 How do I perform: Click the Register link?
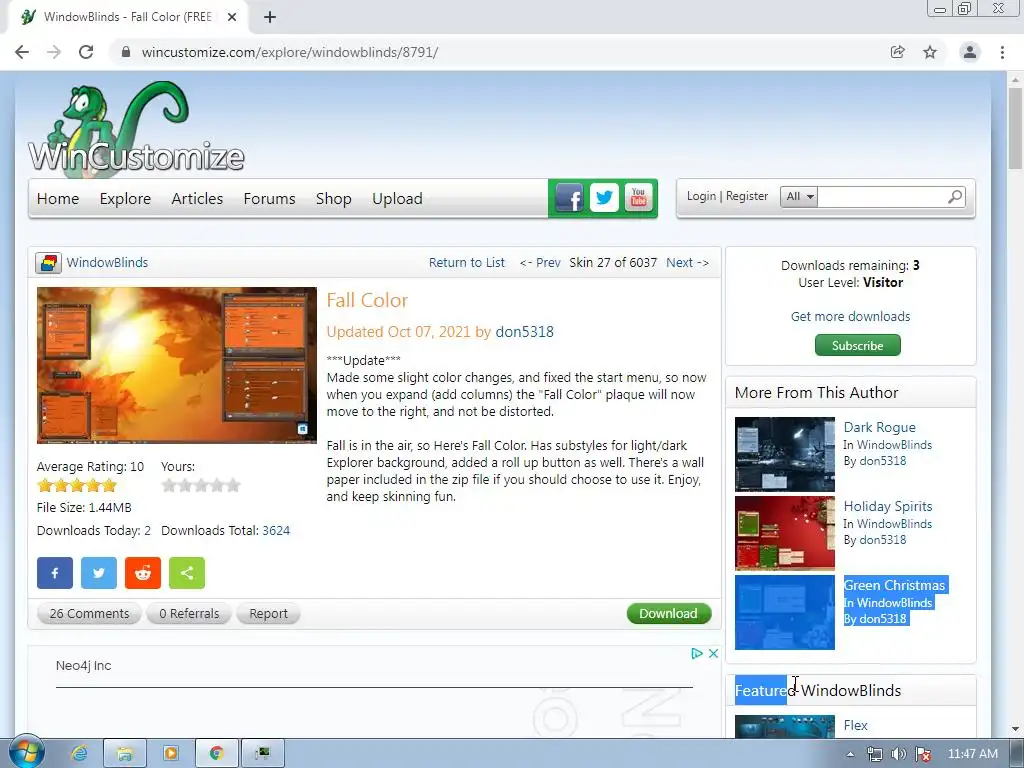[747, 196]
